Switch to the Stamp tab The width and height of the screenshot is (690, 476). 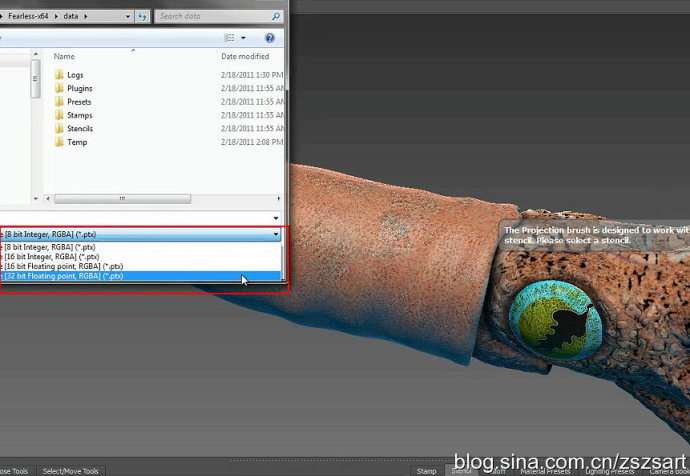[x=426, y=471]
